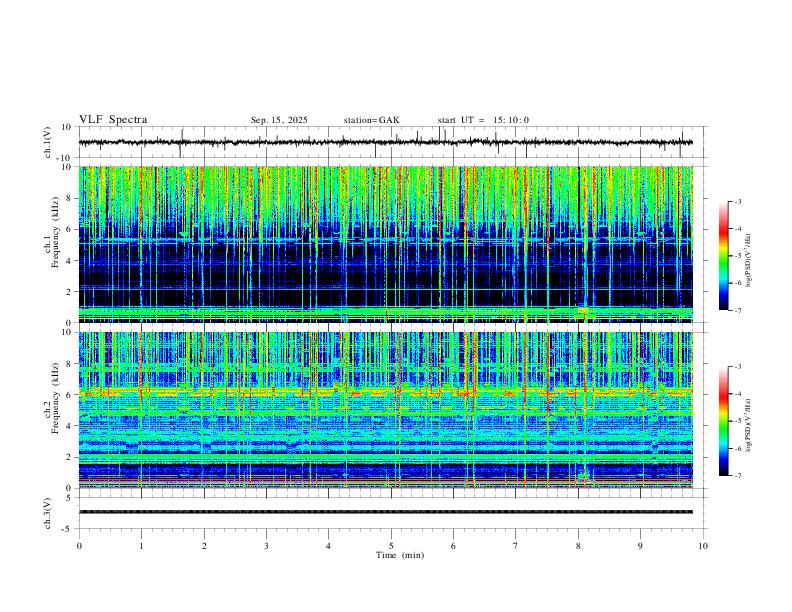Click the "8" kHz tick on ch.2 frequency axis
Image resolution: width=792 pixels, height=612 pixels.
point(70,364)
